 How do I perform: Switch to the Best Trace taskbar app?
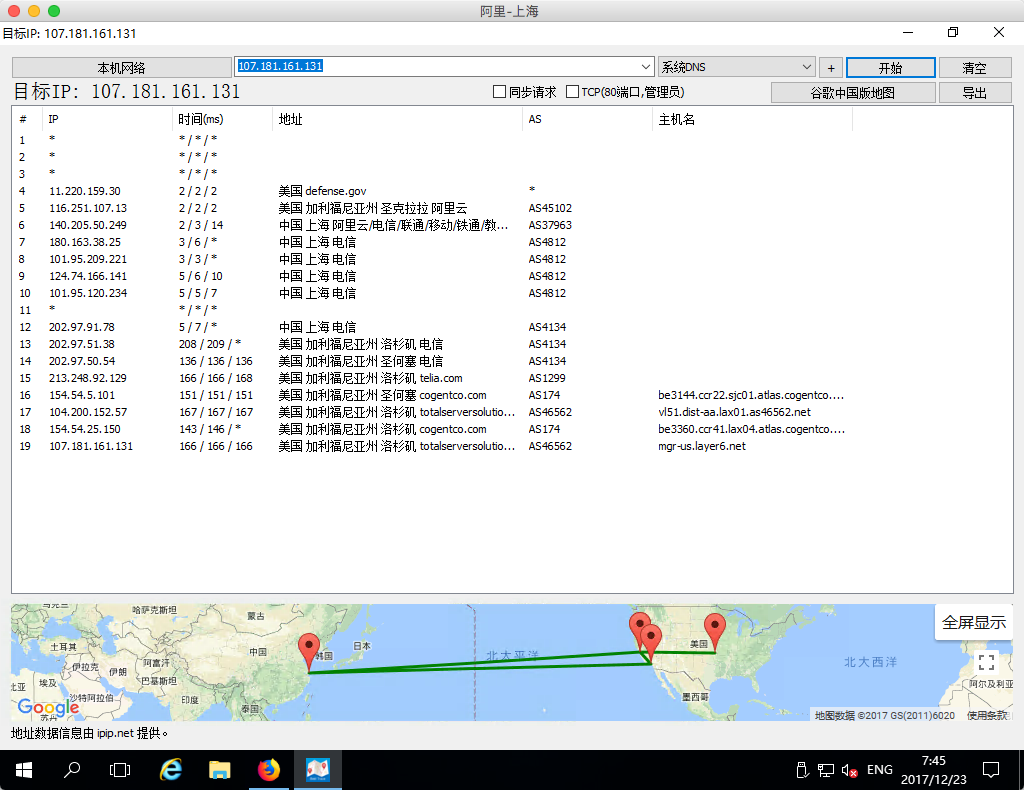tap(318, 770)
